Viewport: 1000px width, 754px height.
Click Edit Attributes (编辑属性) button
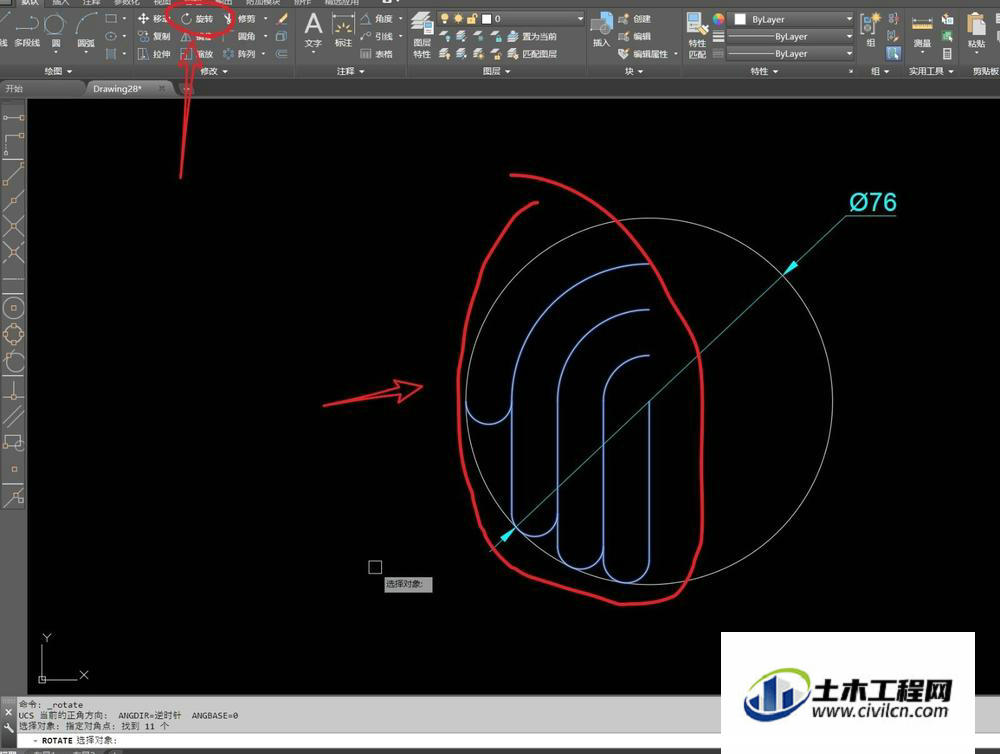(x=643, y=54)
